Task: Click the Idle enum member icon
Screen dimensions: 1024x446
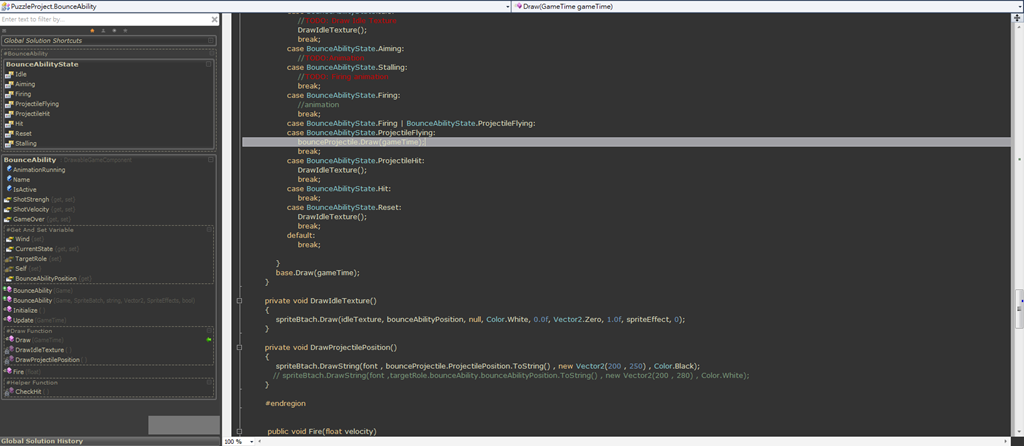Action: pos(9,75)
